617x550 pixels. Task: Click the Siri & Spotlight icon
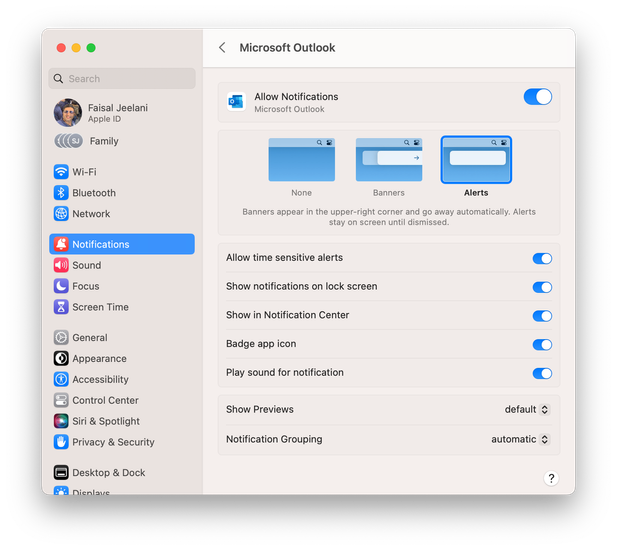(x=61, y=421)
